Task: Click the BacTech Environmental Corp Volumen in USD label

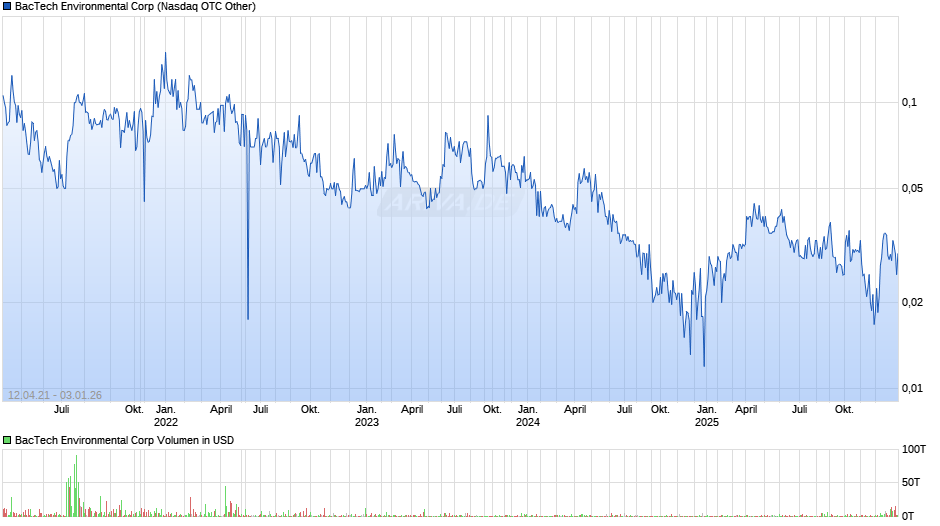Action: click(125, 440)
